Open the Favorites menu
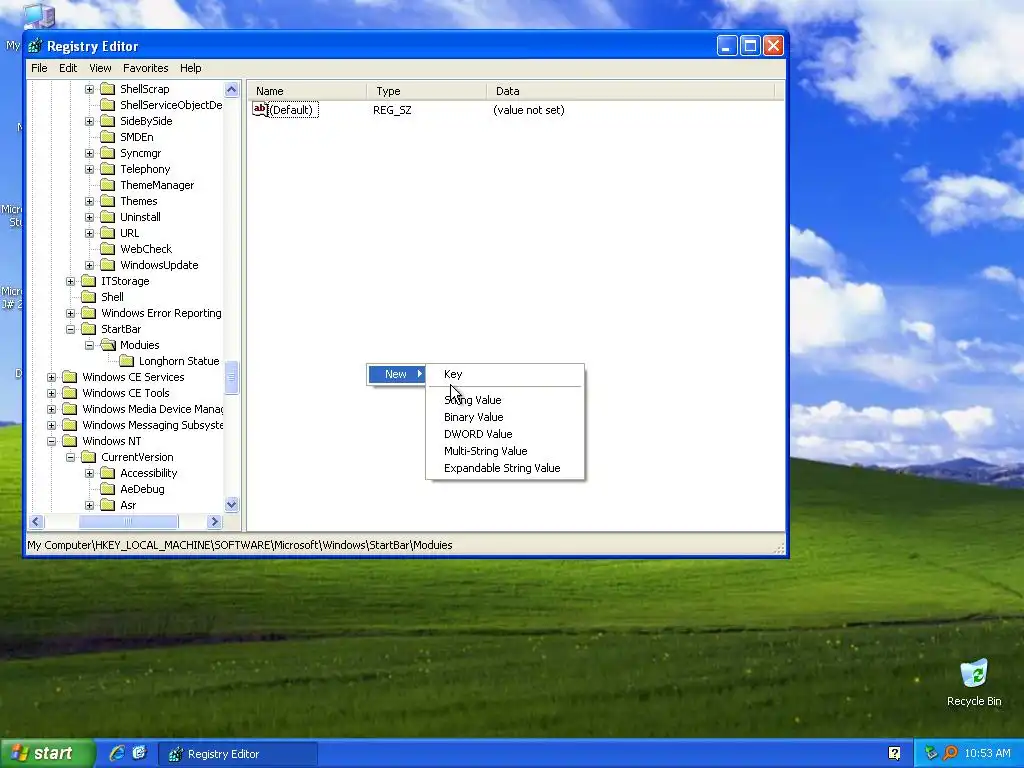 click(x=146, y=68)
